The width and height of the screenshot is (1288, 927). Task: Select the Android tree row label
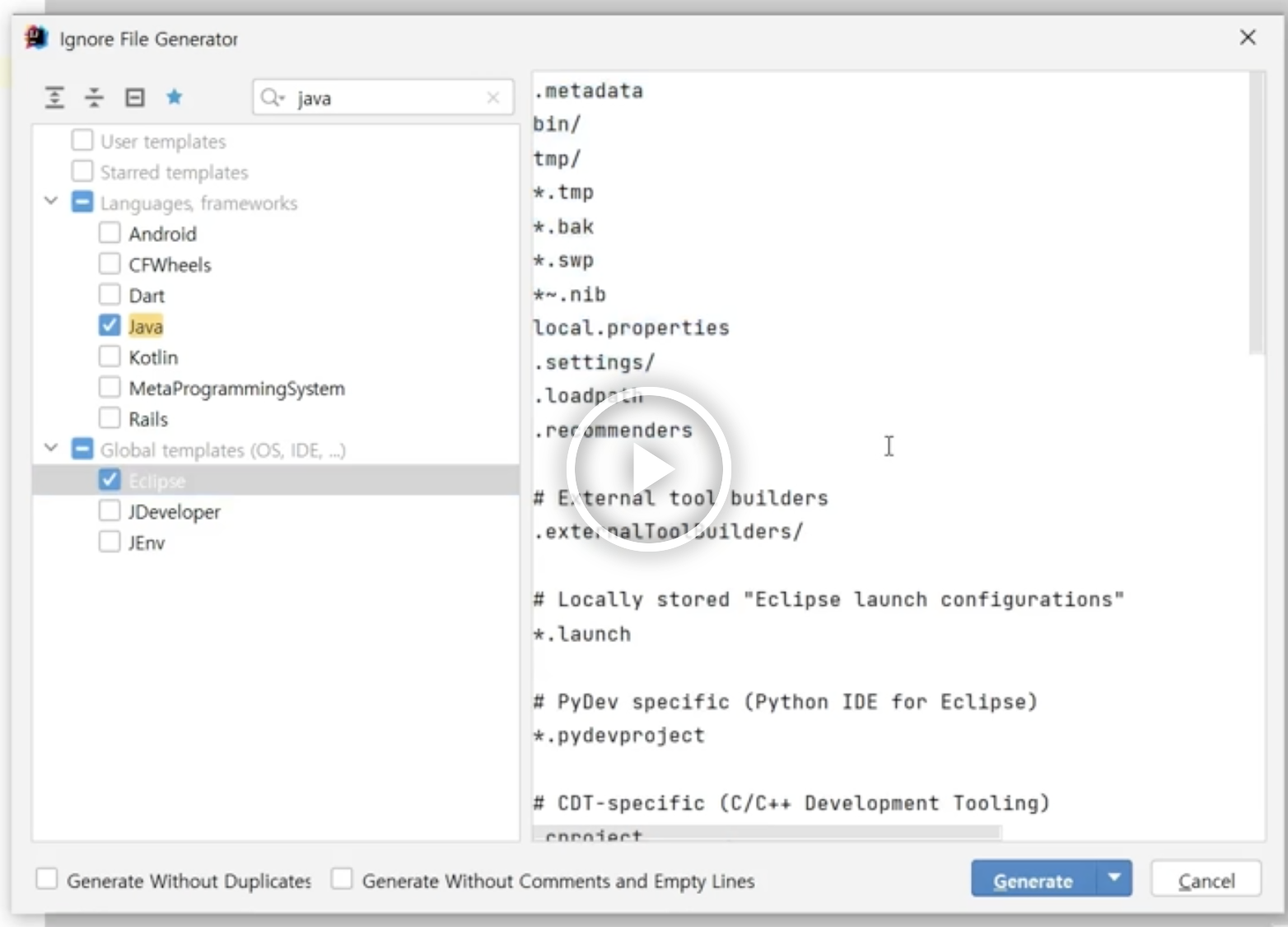coord(162,234)
